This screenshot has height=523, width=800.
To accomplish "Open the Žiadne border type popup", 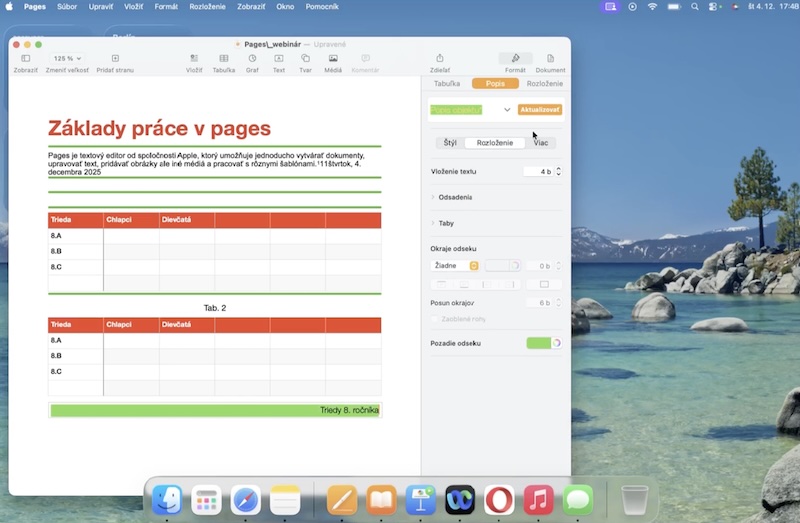I will click(x=454, y=265).
